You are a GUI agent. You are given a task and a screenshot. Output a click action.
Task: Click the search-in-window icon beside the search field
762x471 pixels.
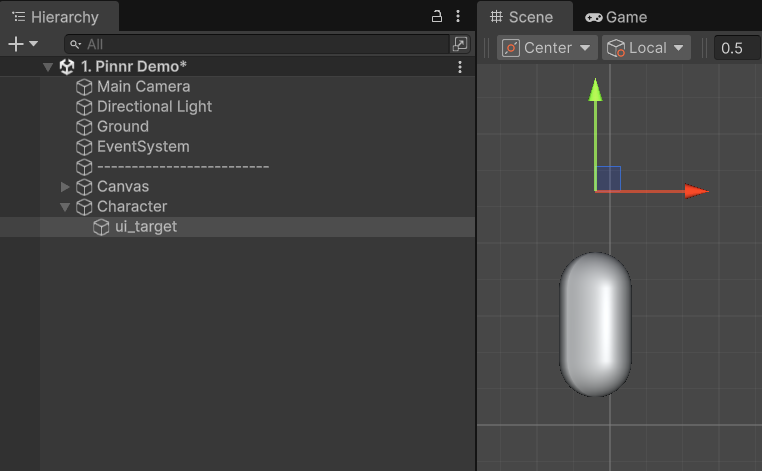(x=460, y=44)
